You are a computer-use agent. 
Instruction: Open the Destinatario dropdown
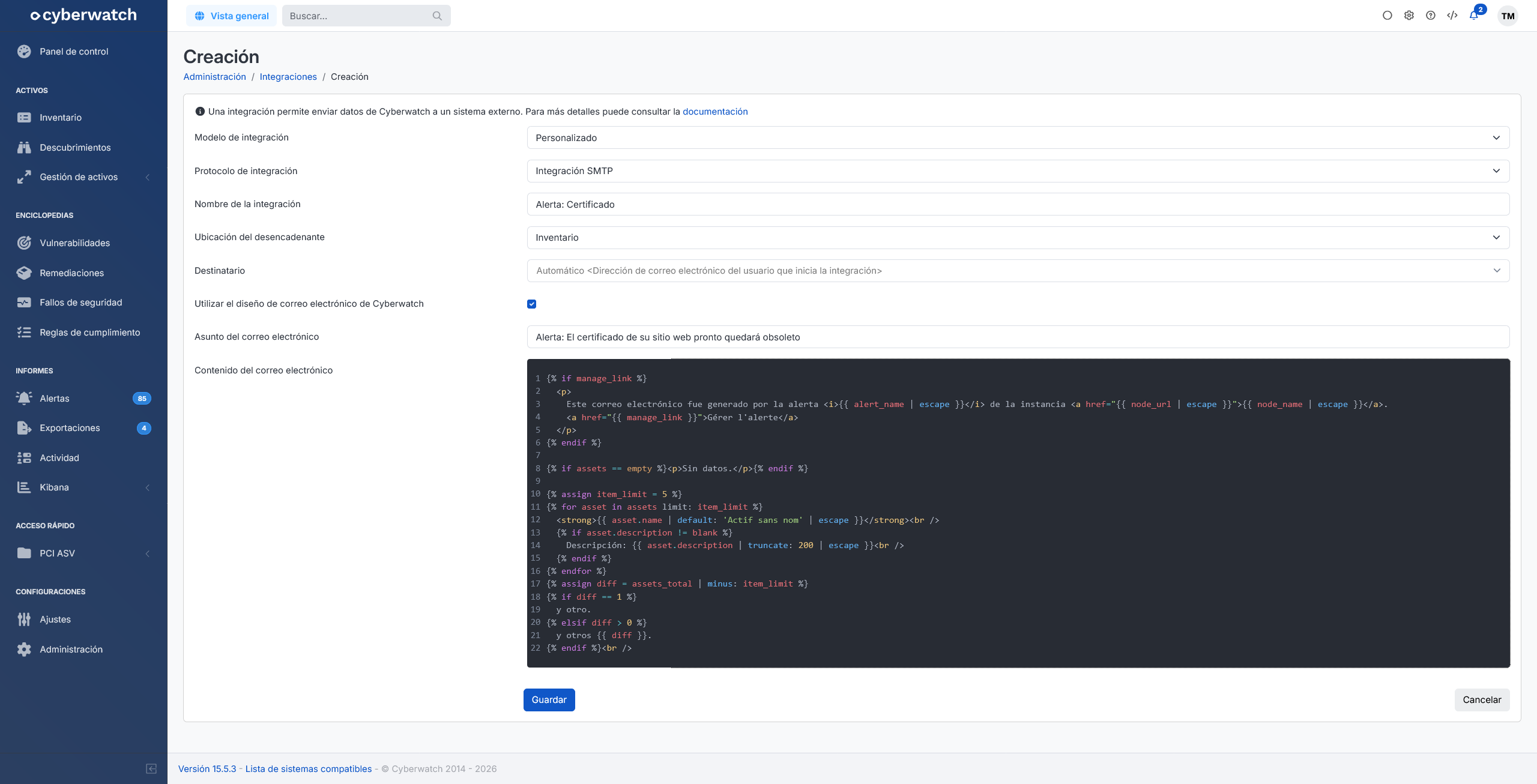coord(1018,271)
